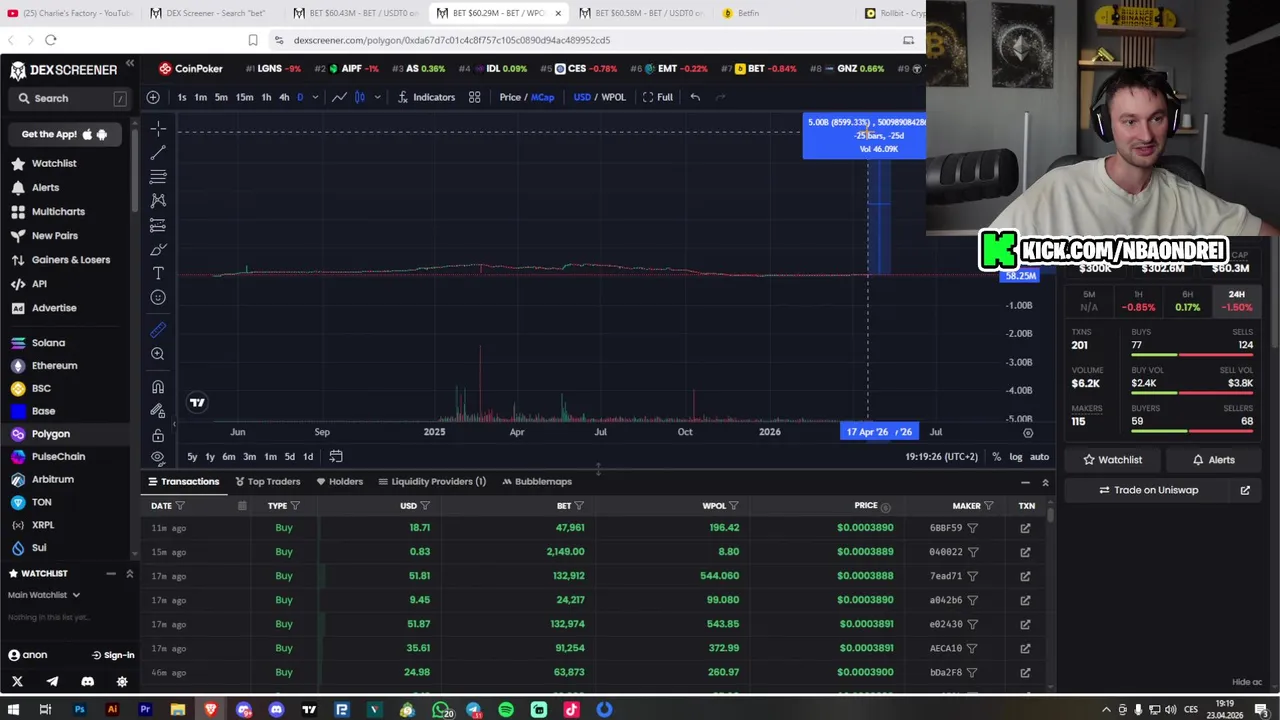Open Alerts button in right panel
This screenshot has height=720, width=1280.
pyautogui.click(x=1214, y=460)
